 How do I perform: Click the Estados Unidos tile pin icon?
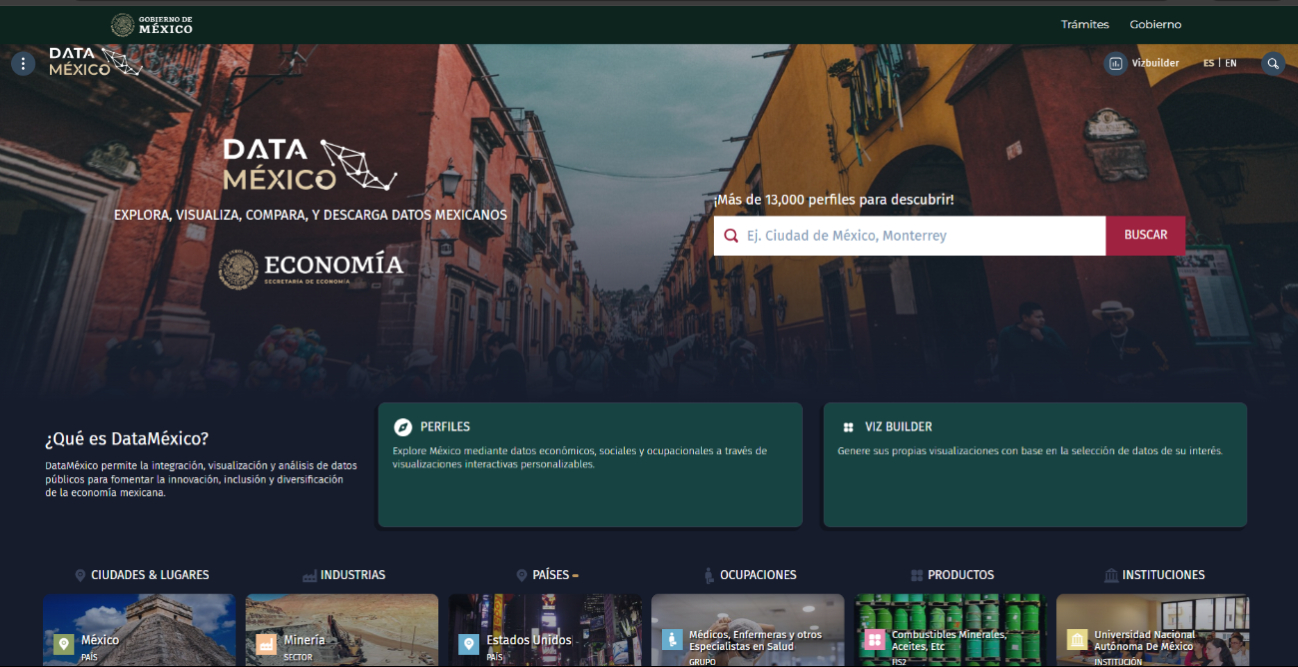pyautogui.click(x=469, y=643)
